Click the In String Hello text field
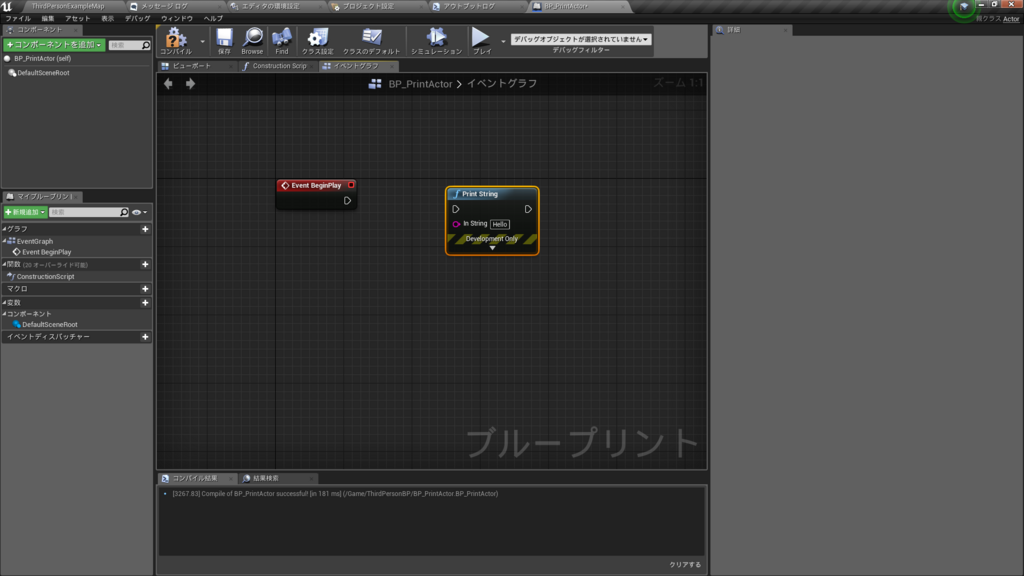 click(x=500, y=224)
